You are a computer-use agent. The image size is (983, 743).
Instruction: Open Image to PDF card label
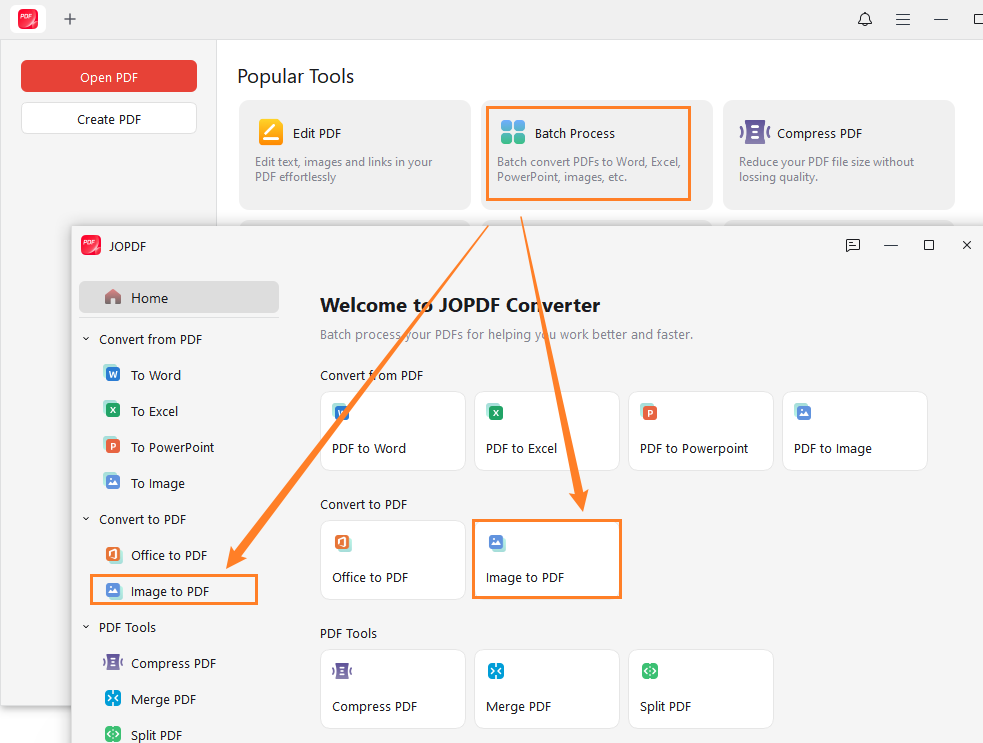[x=525, y=577]
